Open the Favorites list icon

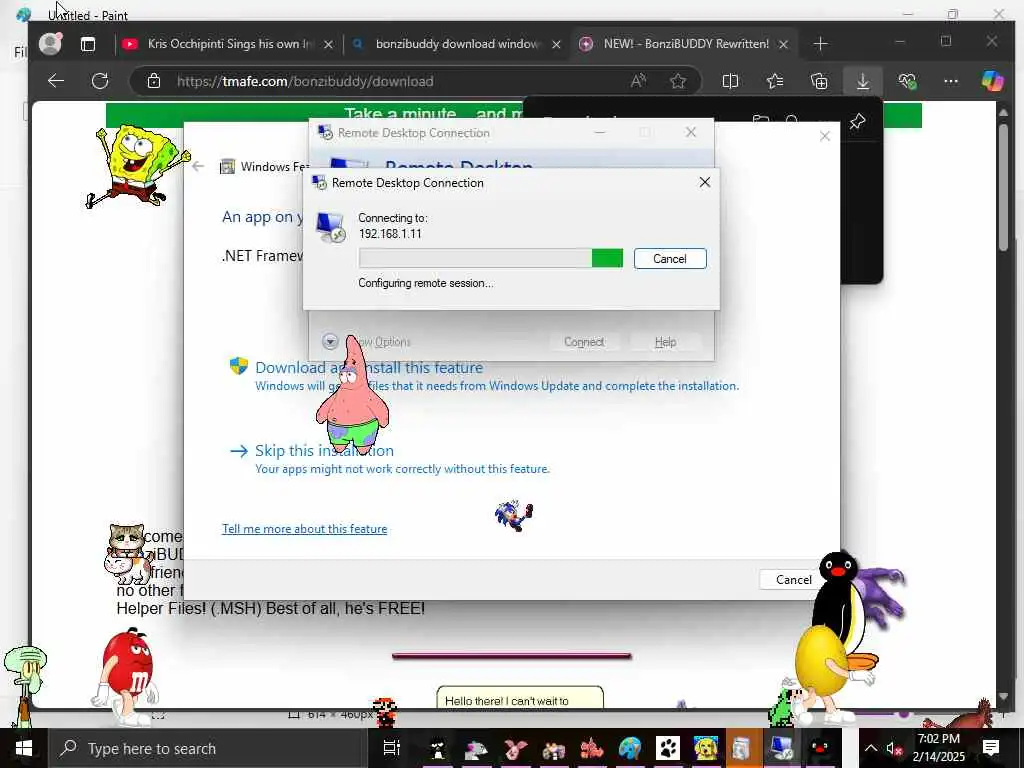[775, 81]
